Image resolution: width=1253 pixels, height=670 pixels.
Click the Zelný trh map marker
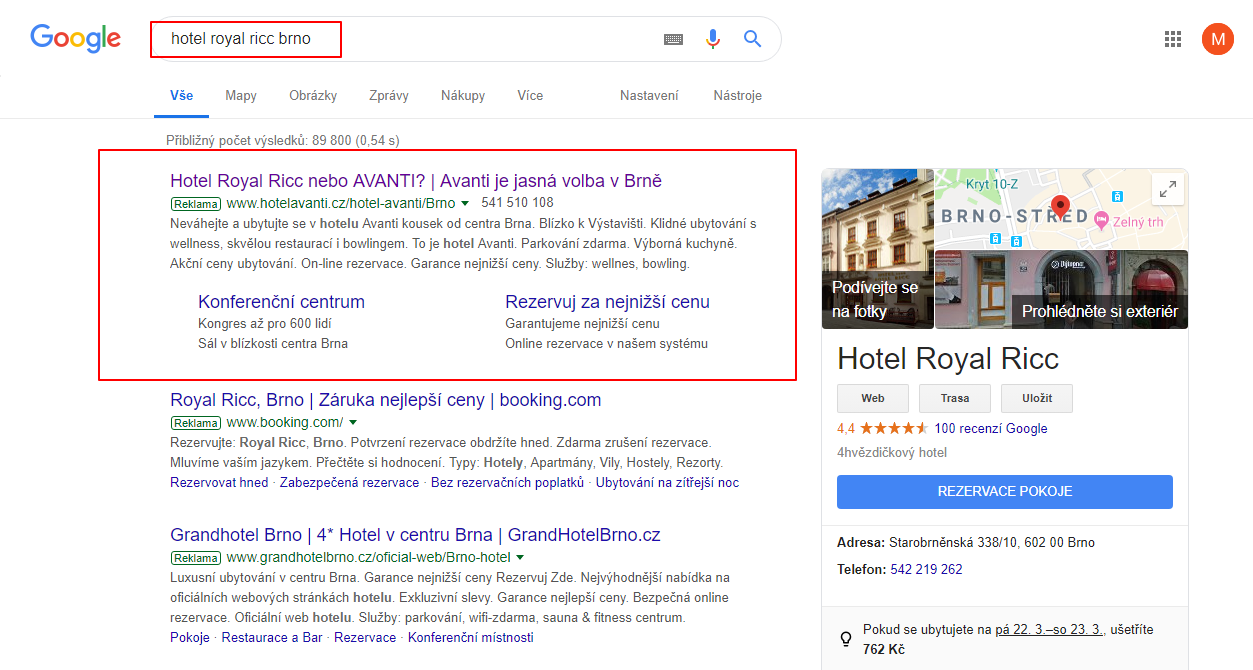tap(1101, 219)
